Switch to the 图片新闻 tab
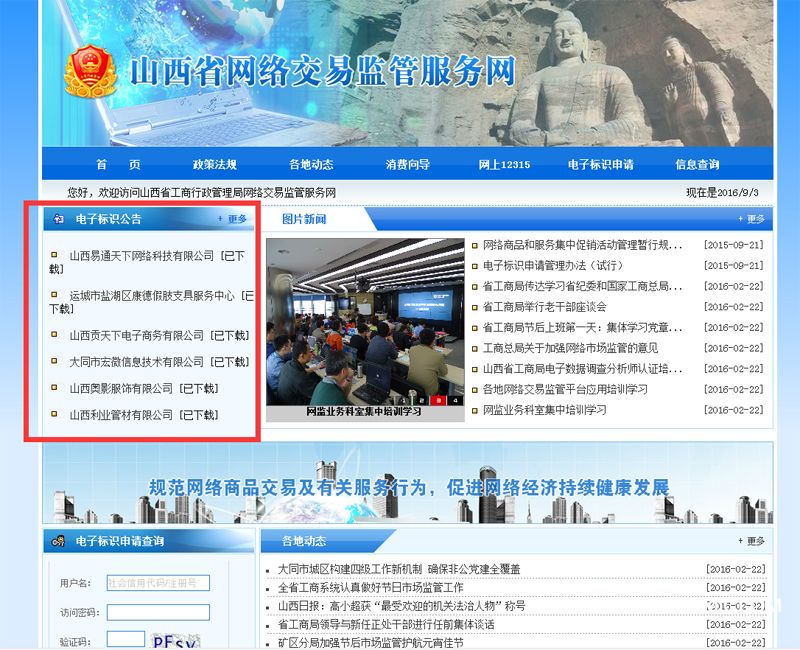800x650 pixels. tap(304, 219)
